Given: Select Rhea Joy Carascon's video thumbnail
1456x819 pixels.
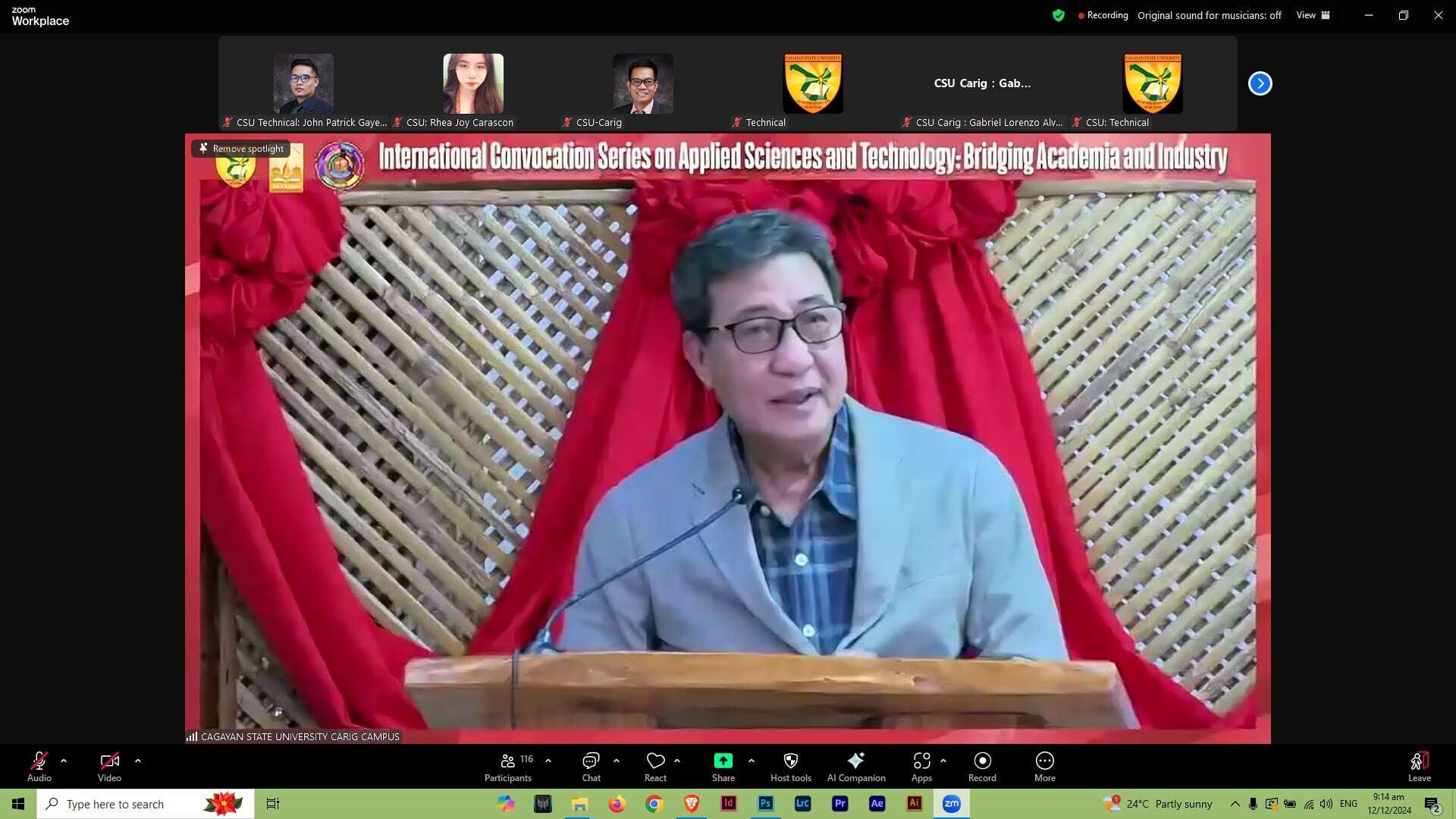Looking at the screenshot, I should [x=473, y=83].
